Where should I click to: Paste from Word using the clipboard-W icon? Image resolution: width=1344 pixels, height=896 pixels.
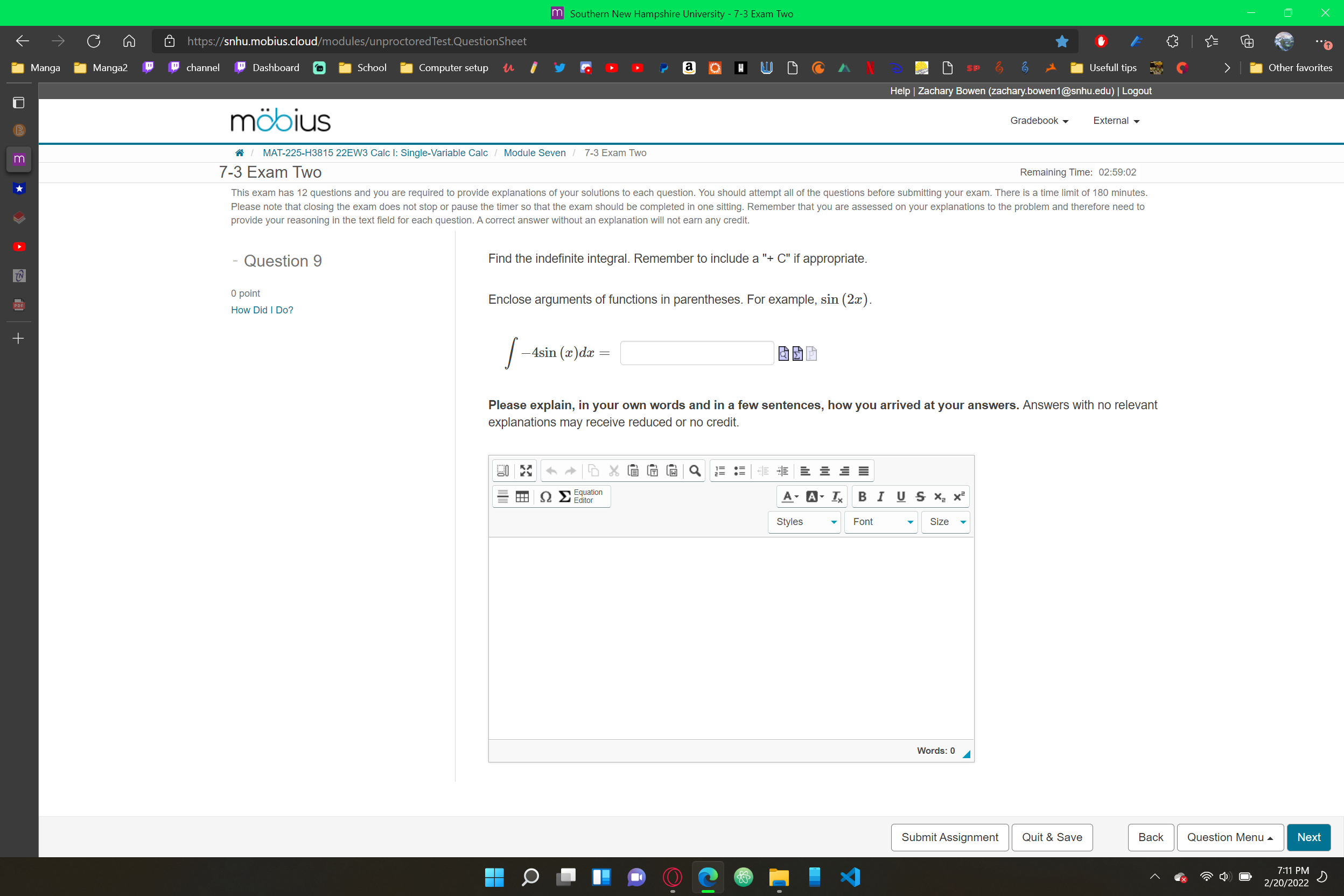672,470
